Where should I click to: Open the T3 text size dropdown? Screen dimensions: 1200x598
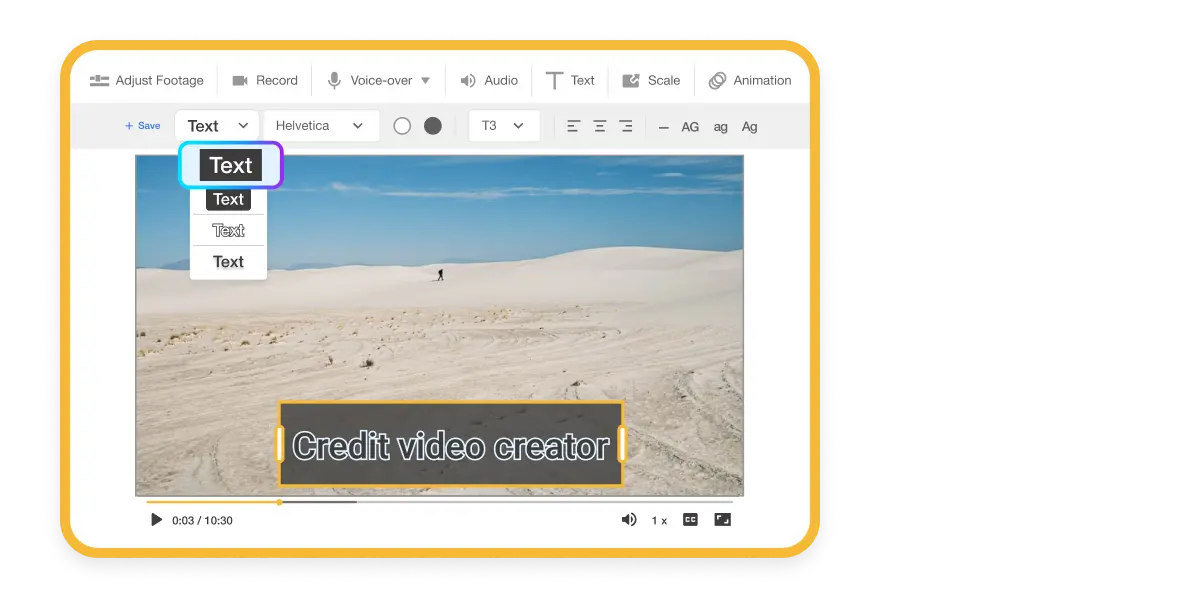(503, 125)
